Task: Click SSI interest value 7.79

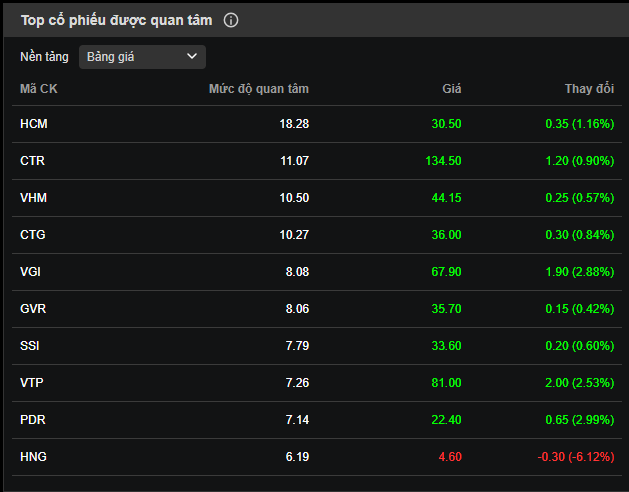Action: [x=297, y=346]
